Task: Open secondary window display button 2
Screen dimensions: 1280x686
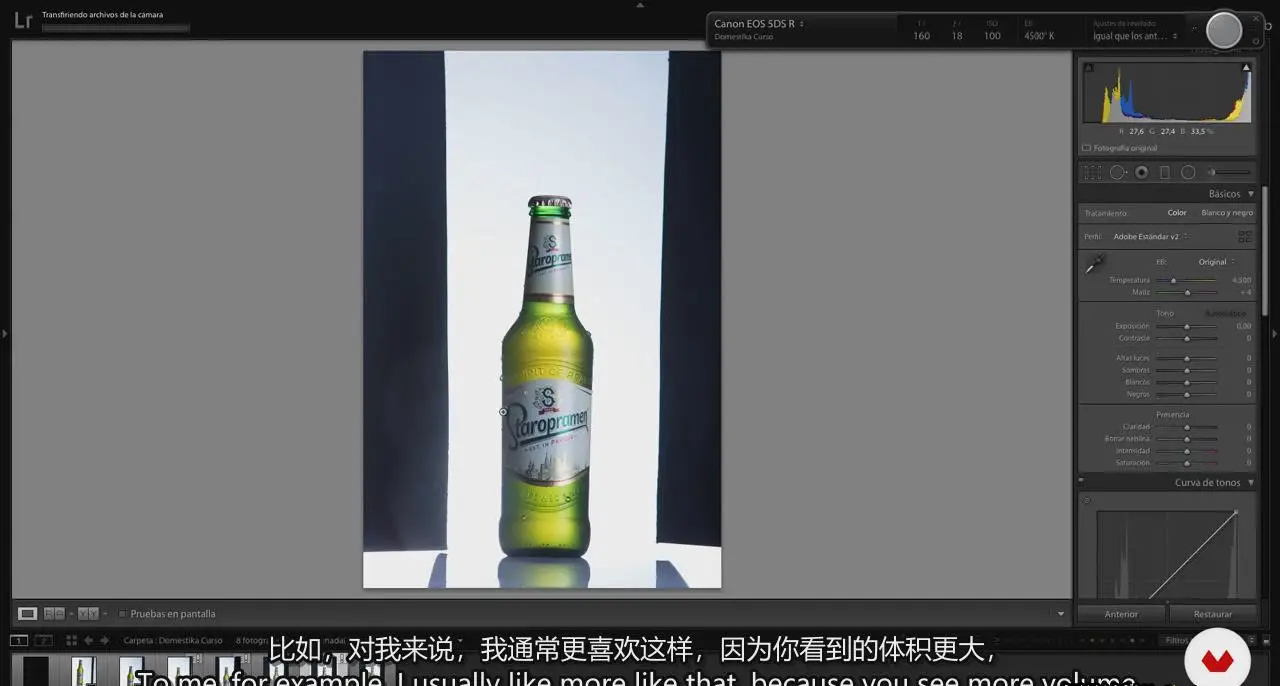Action: [43, 640]
